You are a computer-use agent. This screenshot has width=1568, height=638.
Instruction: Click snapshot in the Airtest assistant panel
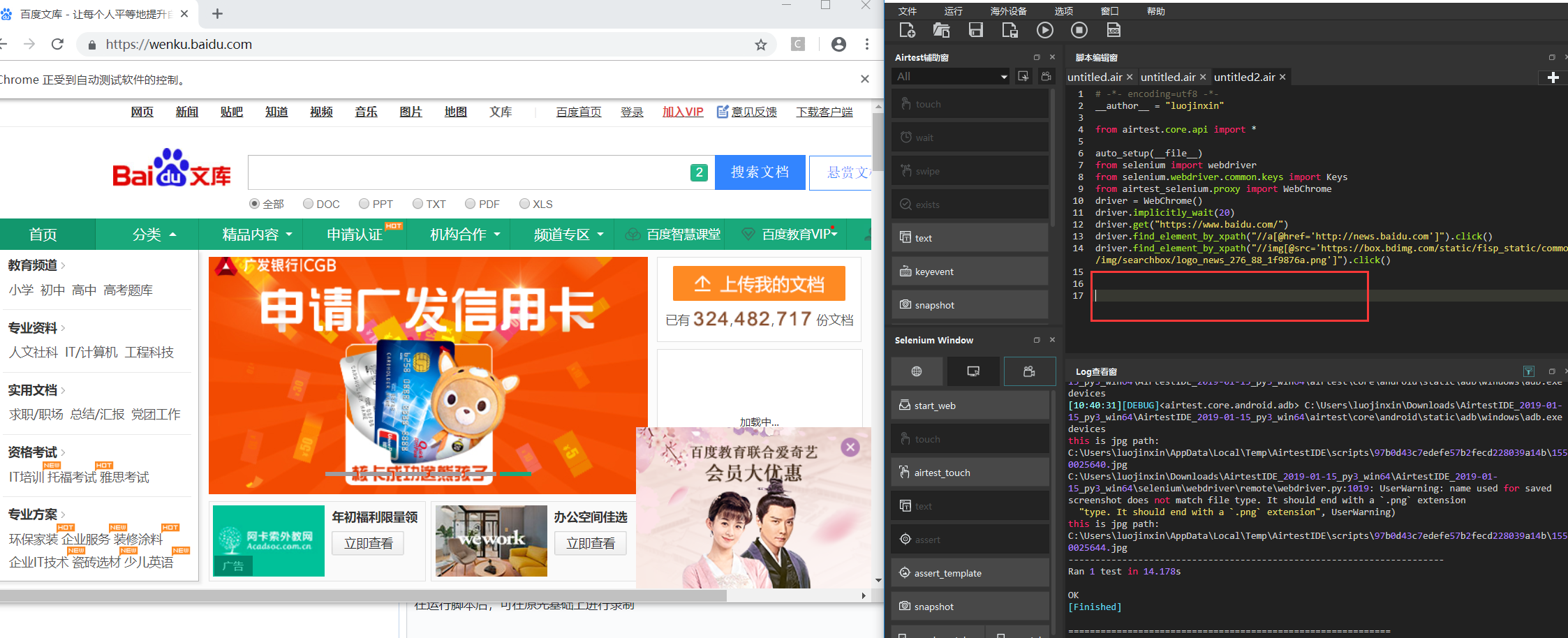click(x=970, y=305)
